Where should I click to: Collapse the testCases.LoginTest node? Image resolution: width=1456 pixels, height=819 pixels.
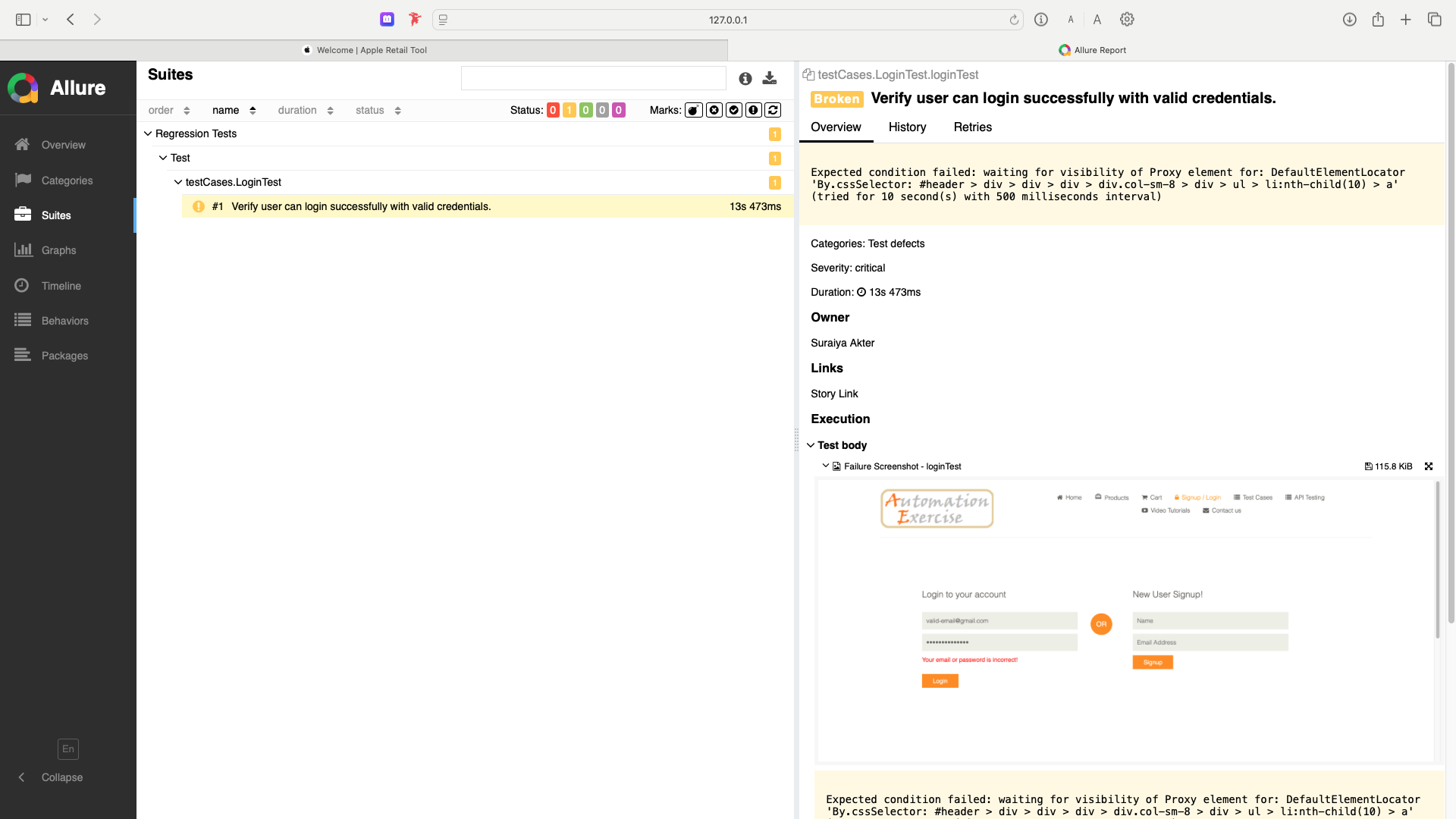click(178, 182)
